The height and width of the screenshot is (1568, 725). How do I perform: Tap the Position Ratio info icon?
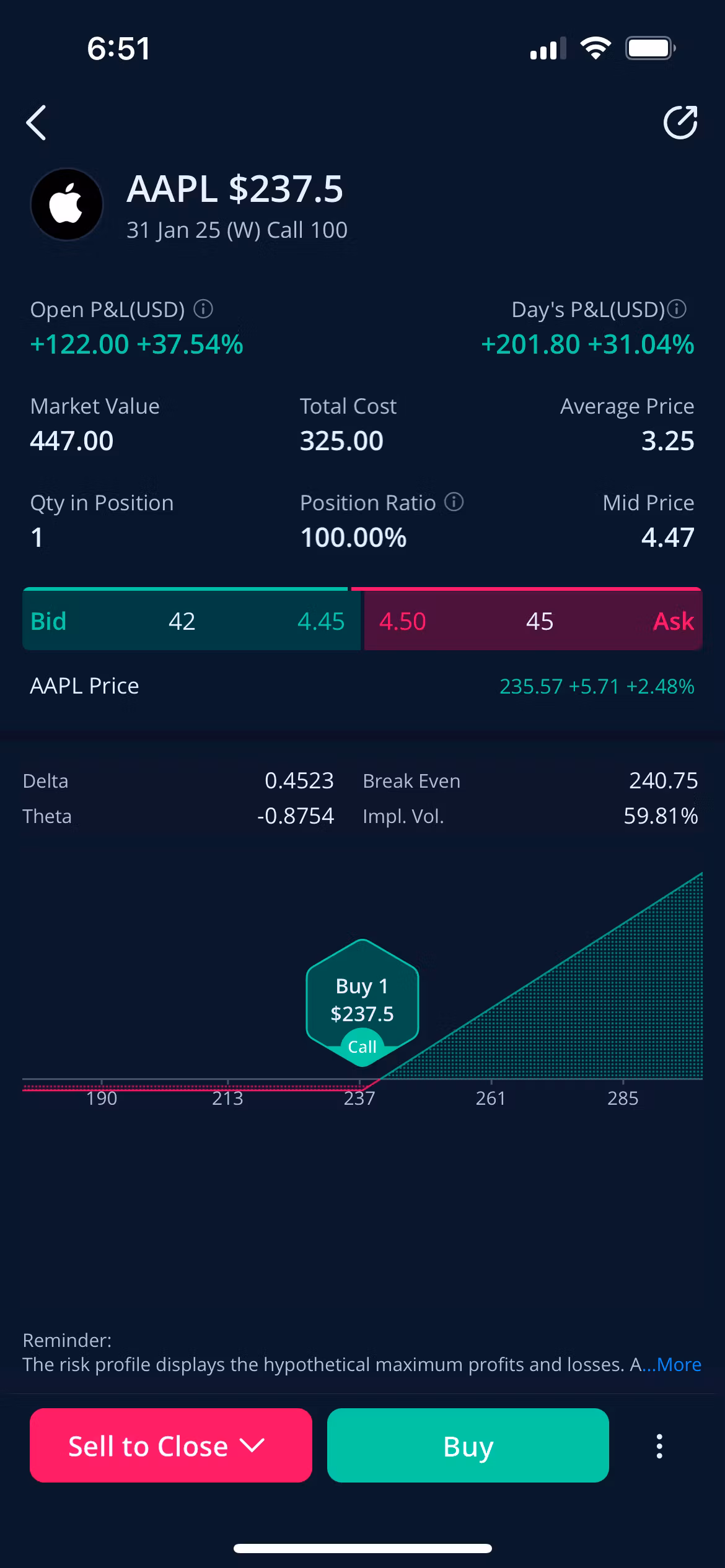coord(454,502)
